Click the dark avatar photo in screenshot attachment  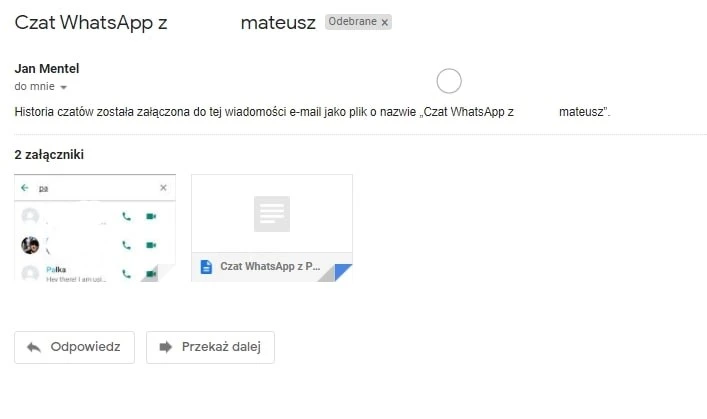(x=30, y=244)
